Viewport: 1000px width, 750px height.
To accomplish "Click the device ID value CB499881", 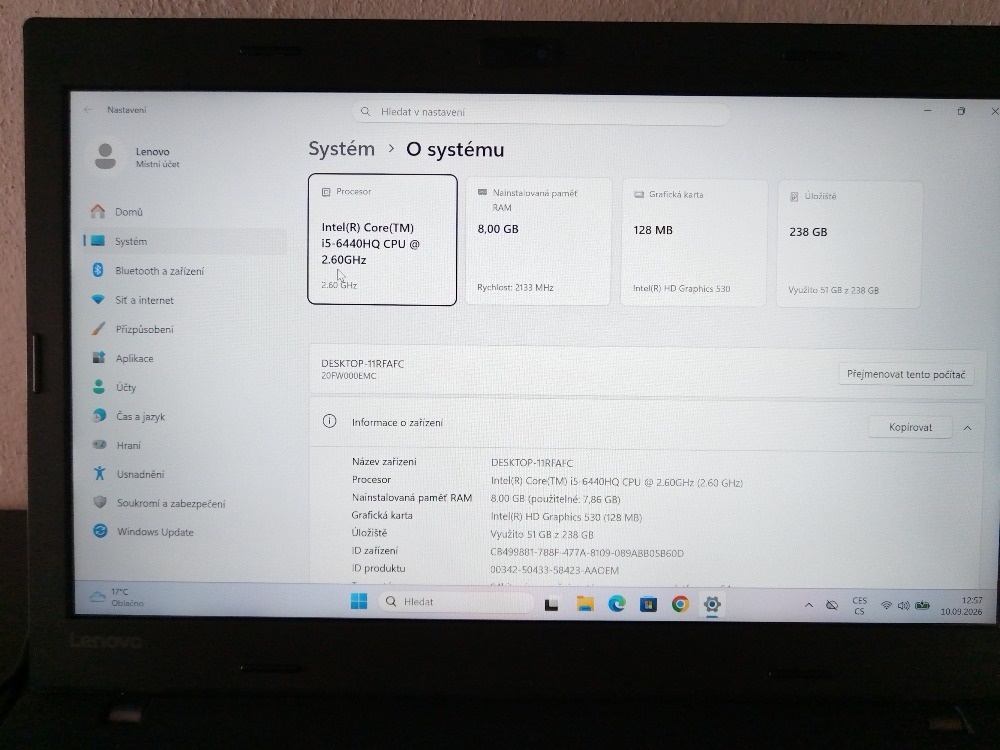I will (587, 553).
